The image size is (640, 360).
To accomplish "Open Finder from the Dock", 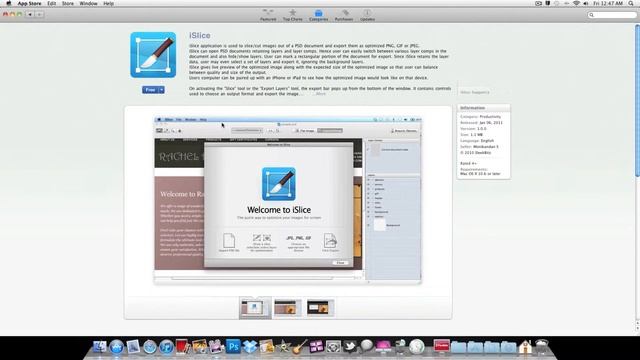I will (99, 347).
